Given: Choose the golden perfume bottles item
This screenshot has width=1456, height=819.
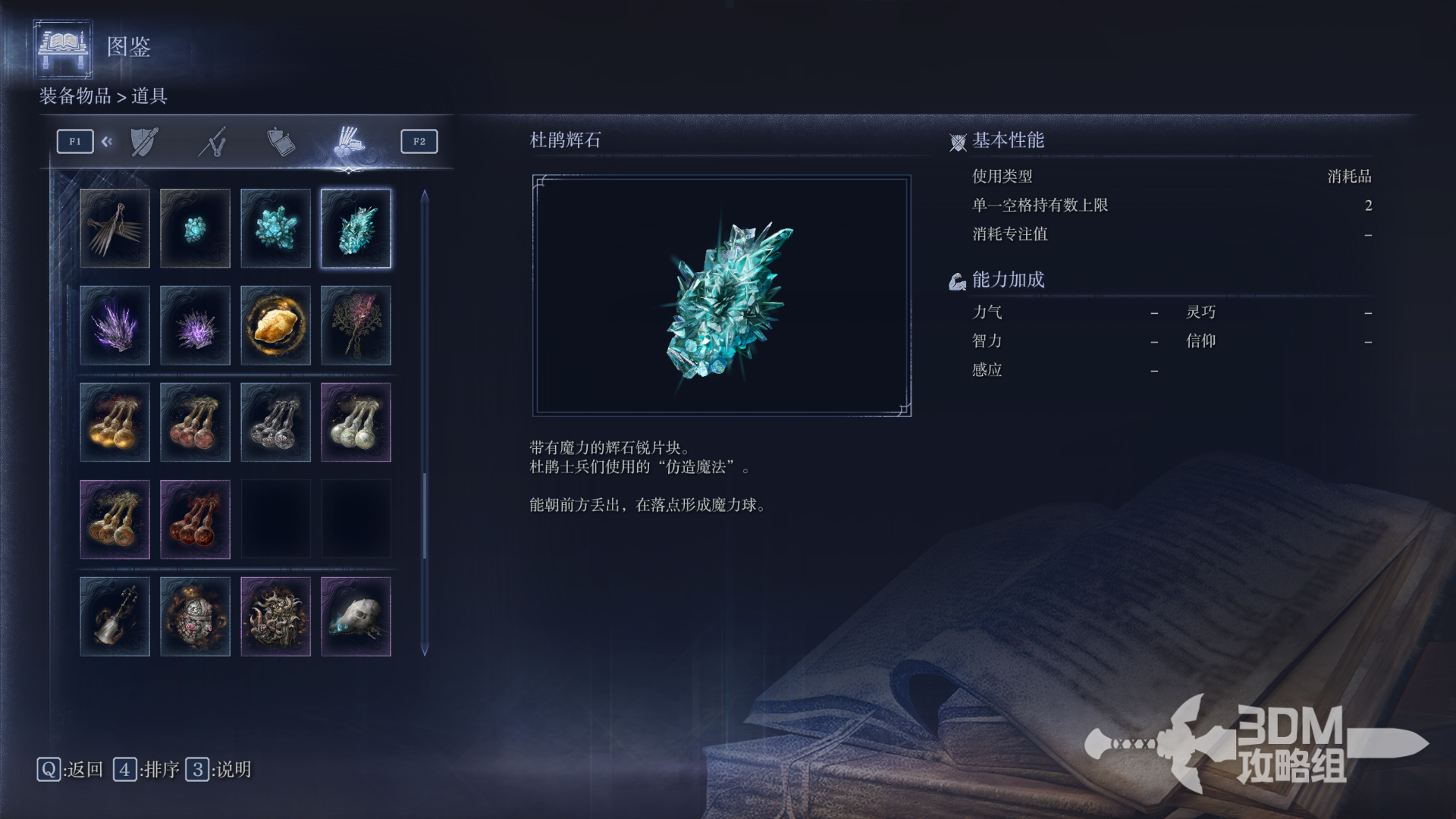Looking at the screenshot, I should coord(115,422).
